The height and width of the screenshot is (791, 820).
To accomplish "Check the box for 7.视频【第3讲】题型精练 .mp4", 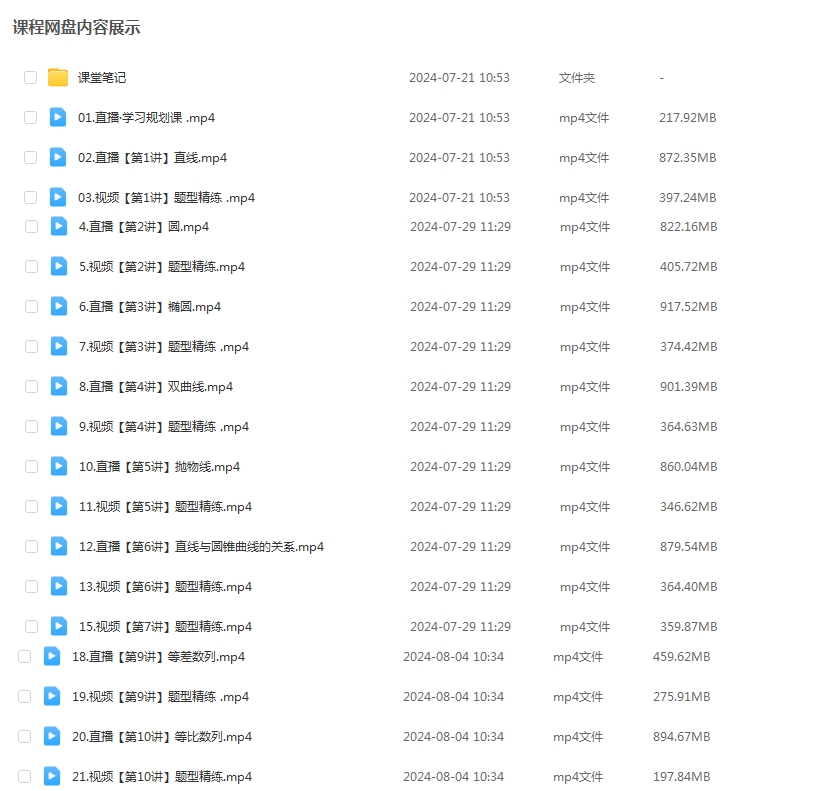I will click(31, 346).
